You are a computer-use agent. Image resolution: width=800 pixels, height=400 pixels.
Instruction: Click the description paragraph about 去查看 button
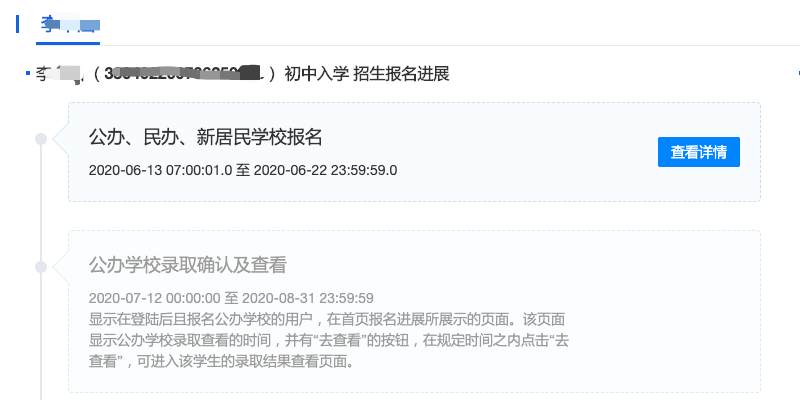pyautogui.click(x=329, y=341)
